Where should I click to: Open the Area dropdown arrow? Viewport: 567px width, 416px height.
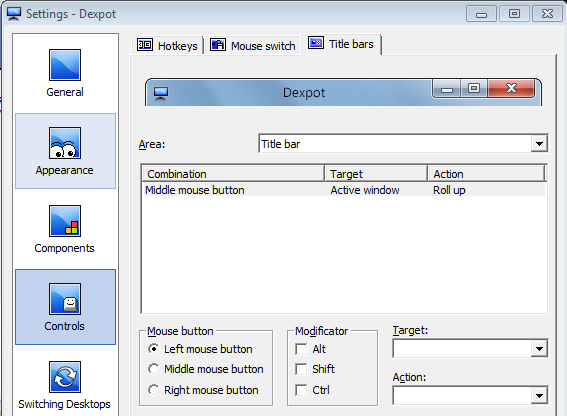pos(539,144)
